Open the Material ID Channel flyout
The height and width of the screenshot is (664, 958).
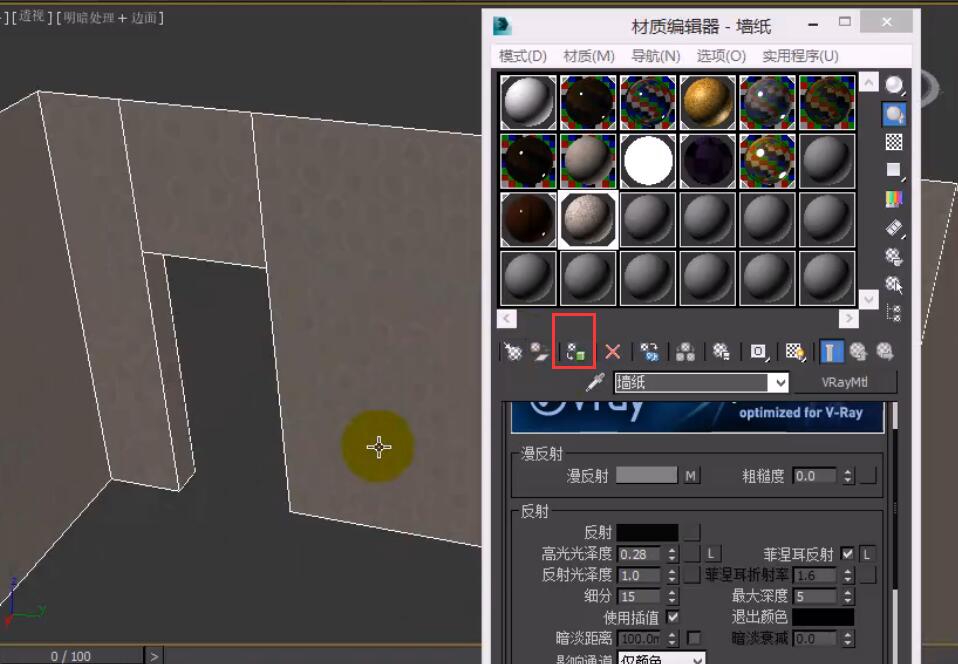[758, 352]
